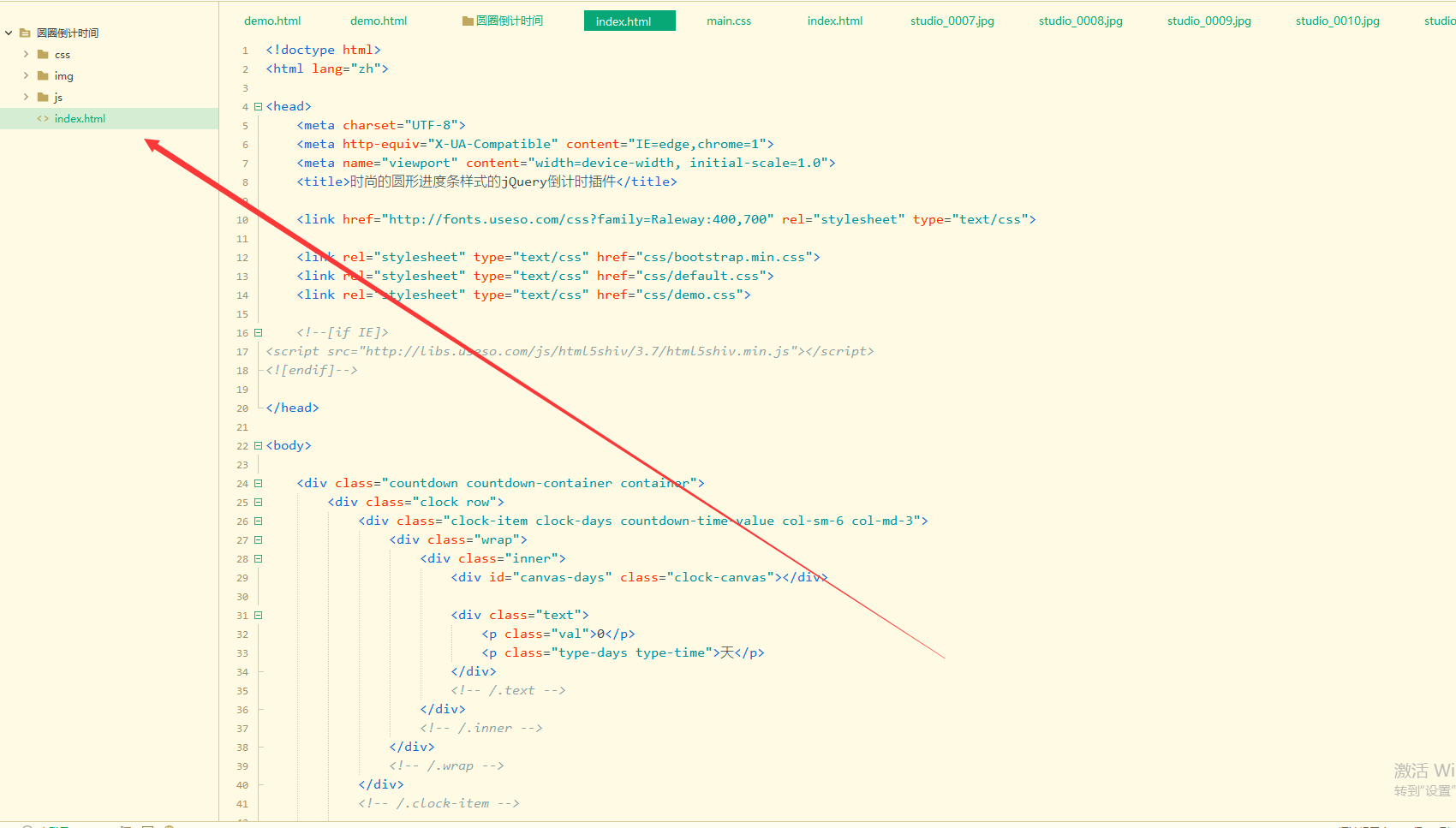Click the '<!-- /.wrap -->' comment
Viewport: 1456px width, 828px height.
click(446, 765)
